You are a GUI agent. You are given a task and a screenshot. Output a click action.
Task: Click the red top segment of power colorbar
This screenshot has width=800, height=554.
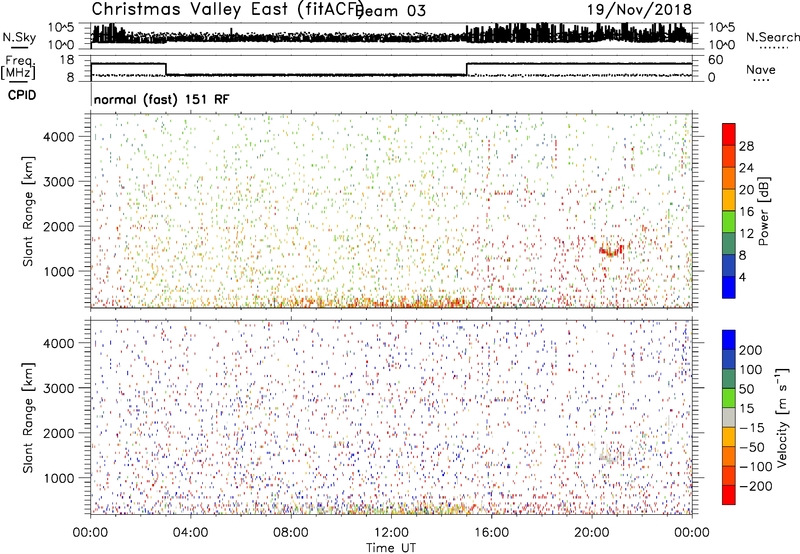(x=729, y=134)
